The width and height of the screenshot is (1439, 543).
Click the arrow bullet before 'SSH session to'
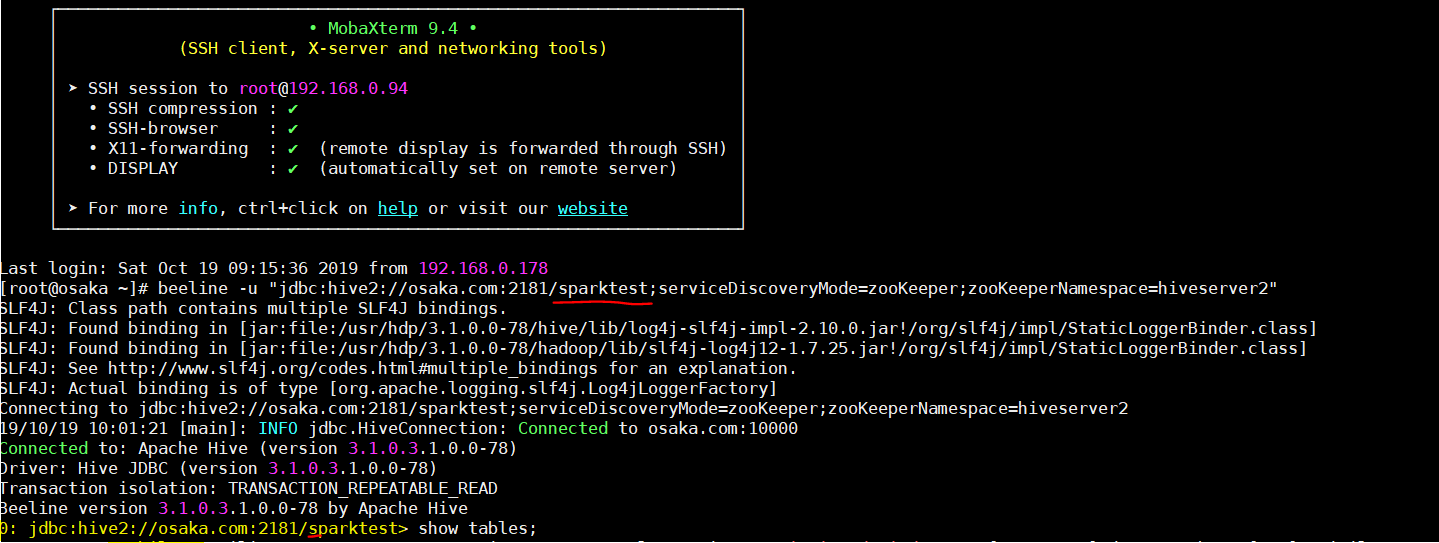tap(73, 89)
